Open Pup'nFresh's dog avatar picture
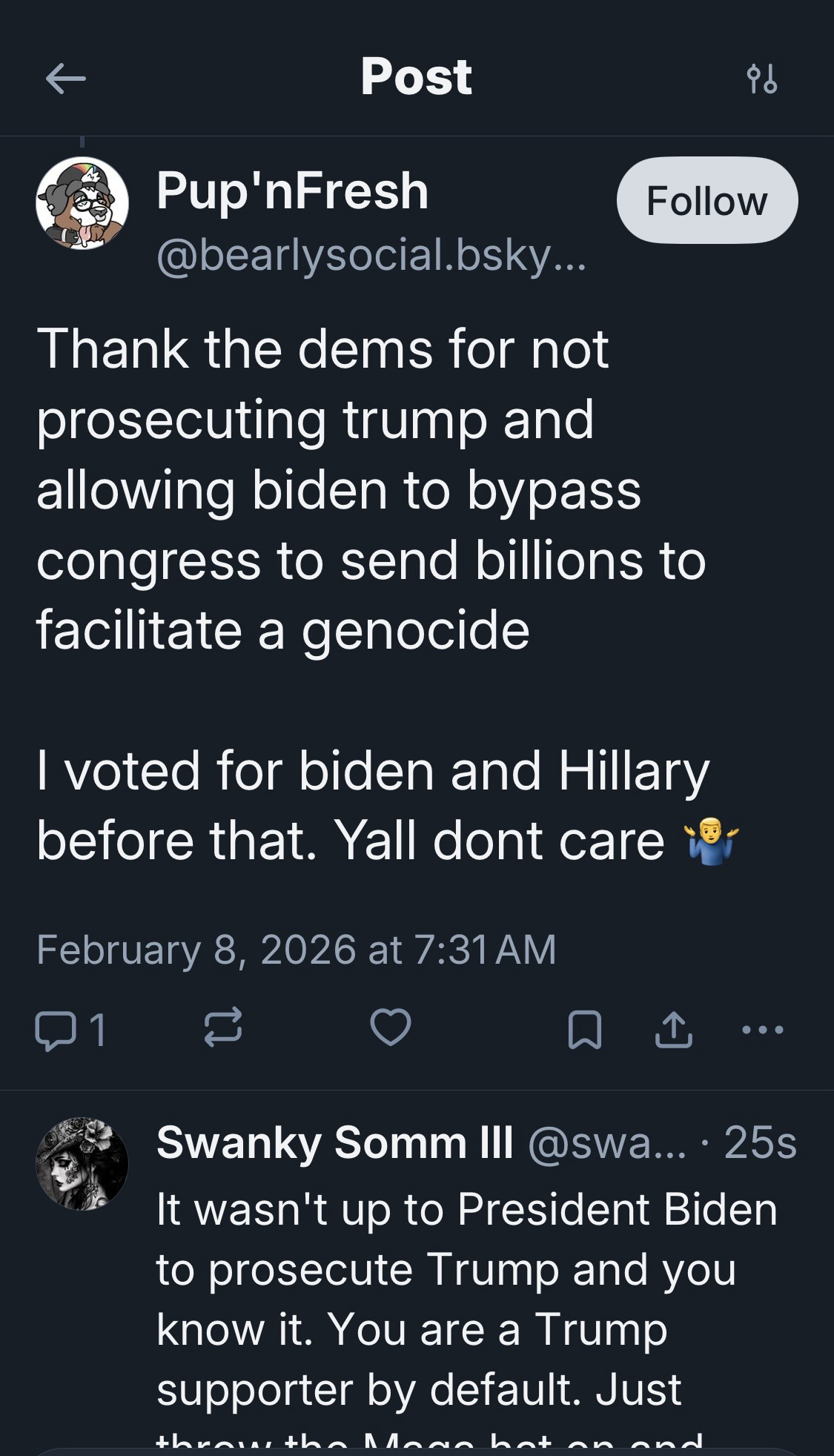This screenshot has height=1456, width=834. pyautogui.click(x=82, y=203)
